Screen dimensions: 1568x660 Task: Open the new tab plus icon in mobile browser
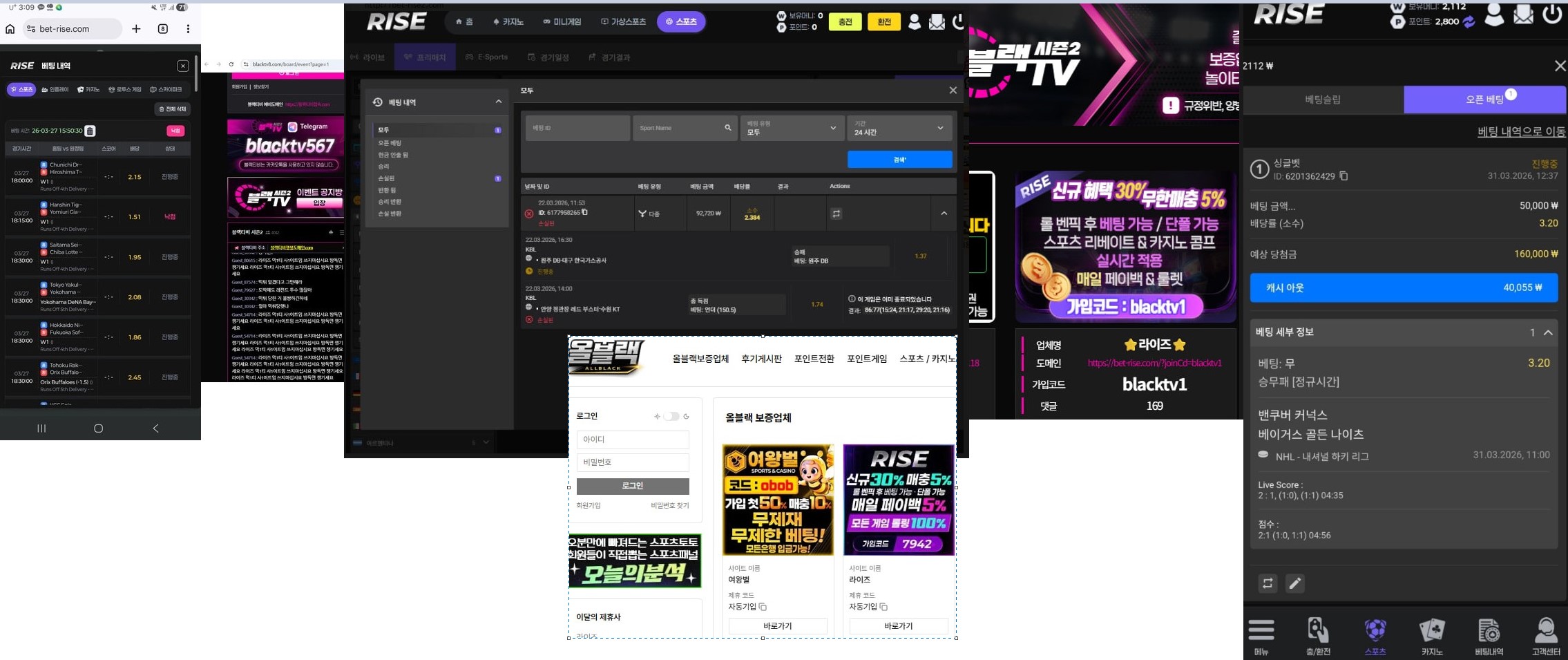136,29
